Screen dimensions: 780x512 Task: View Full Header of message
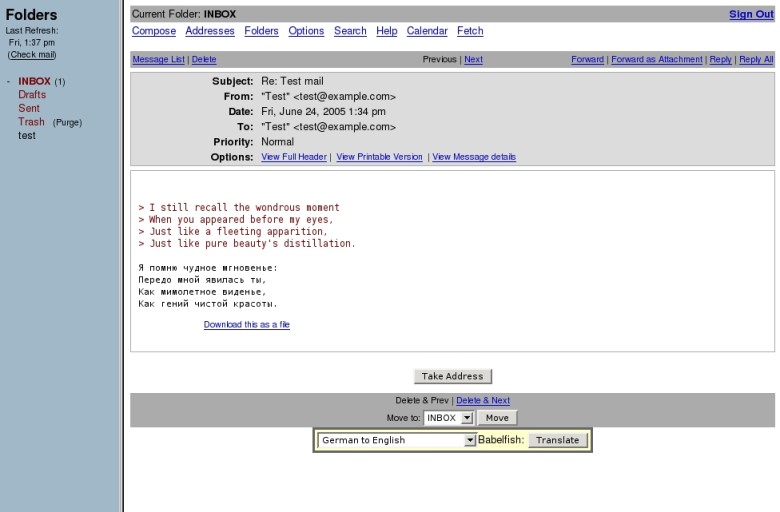pos(294,157)
